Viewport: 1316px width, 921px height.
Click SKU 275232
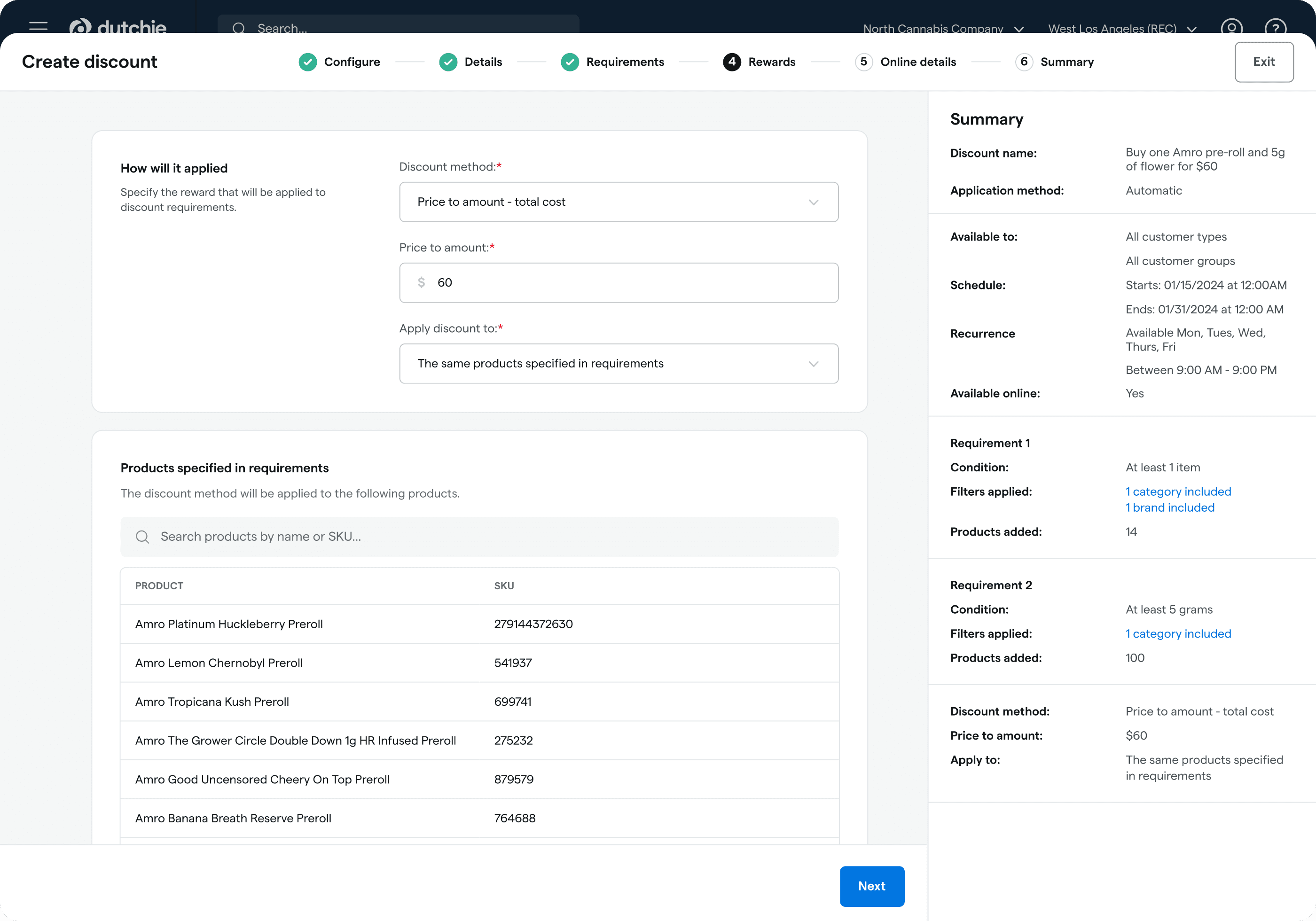pos(513,741)
